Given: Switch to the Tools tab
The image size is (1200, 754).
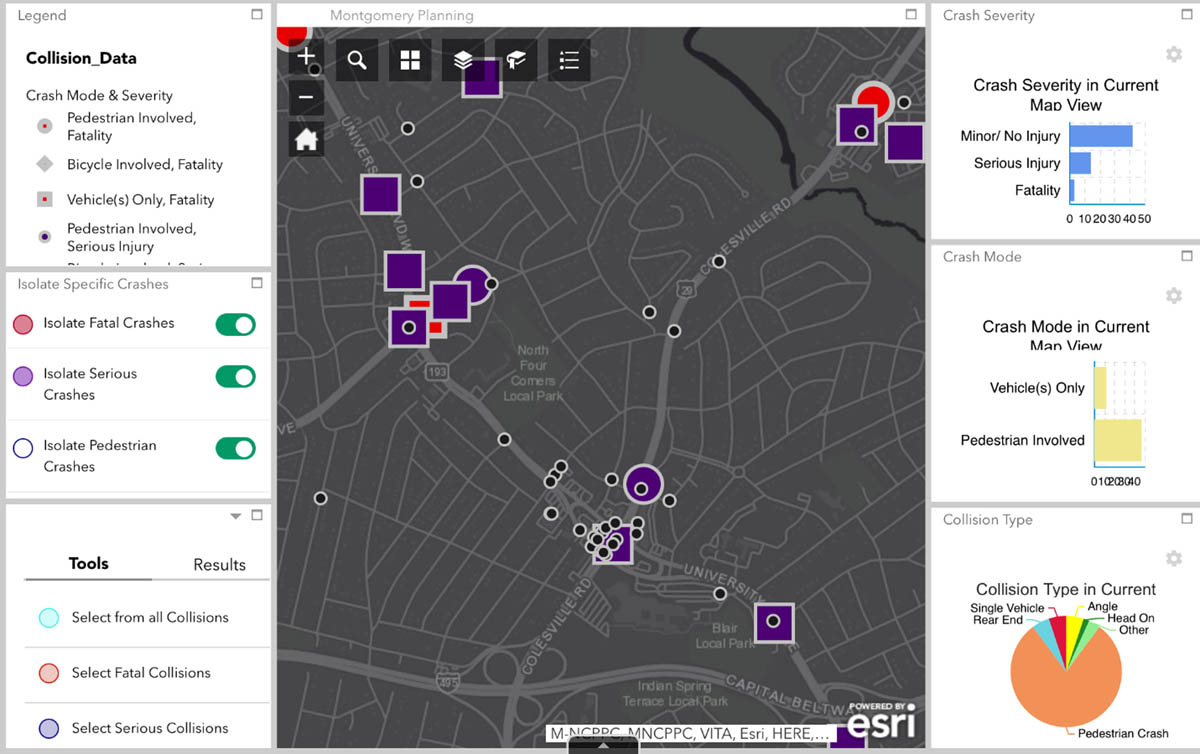Looking at the screenshot, I should pyautogui.click(x=88, y=564).
